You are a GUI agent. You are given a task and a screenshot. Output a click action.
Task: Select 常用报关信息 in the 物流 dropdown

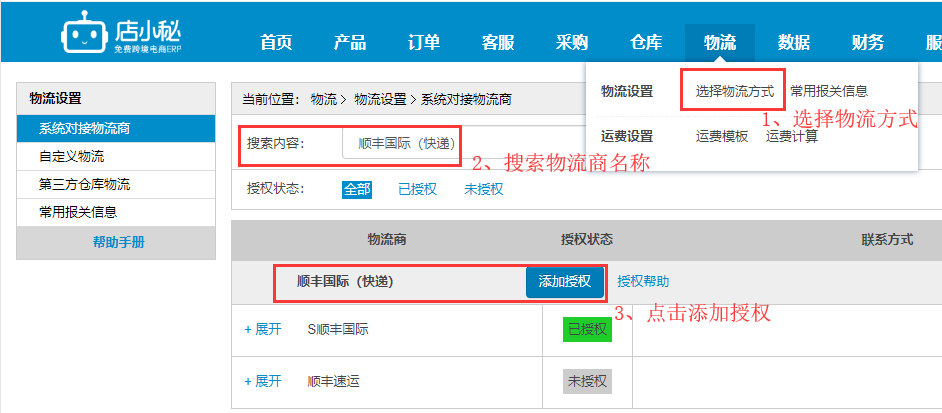[x=829, y=91]
